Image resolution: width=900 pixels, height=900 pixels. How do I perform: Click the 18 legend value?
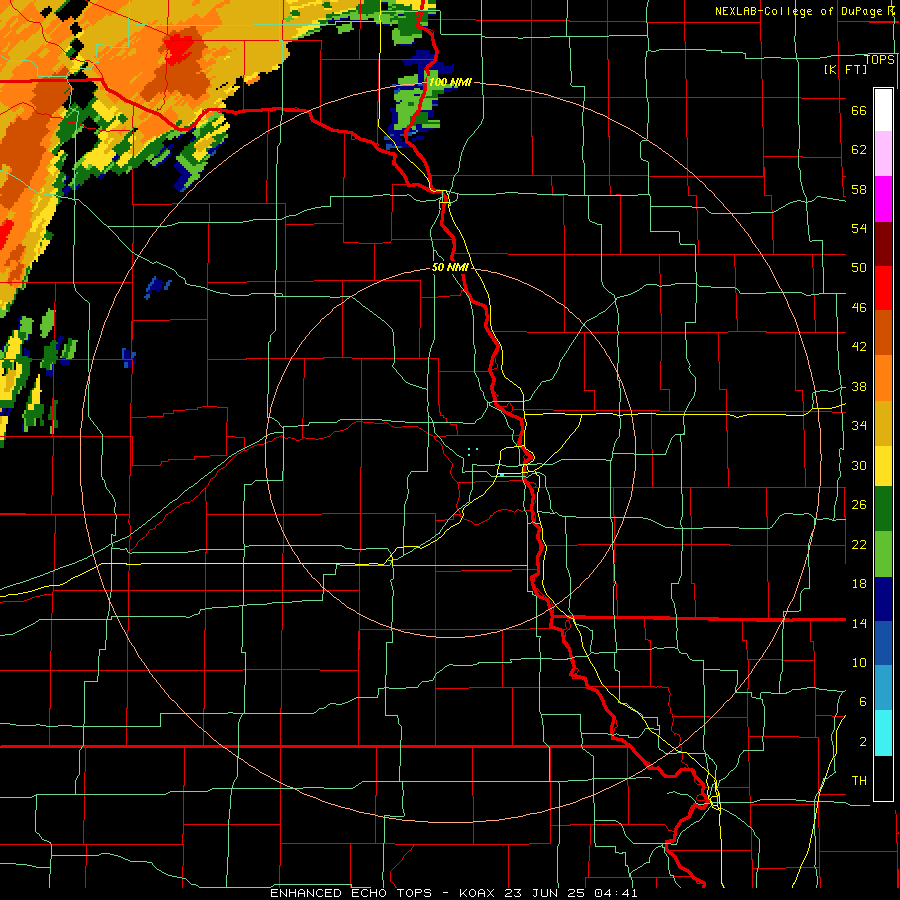point(859,584)
